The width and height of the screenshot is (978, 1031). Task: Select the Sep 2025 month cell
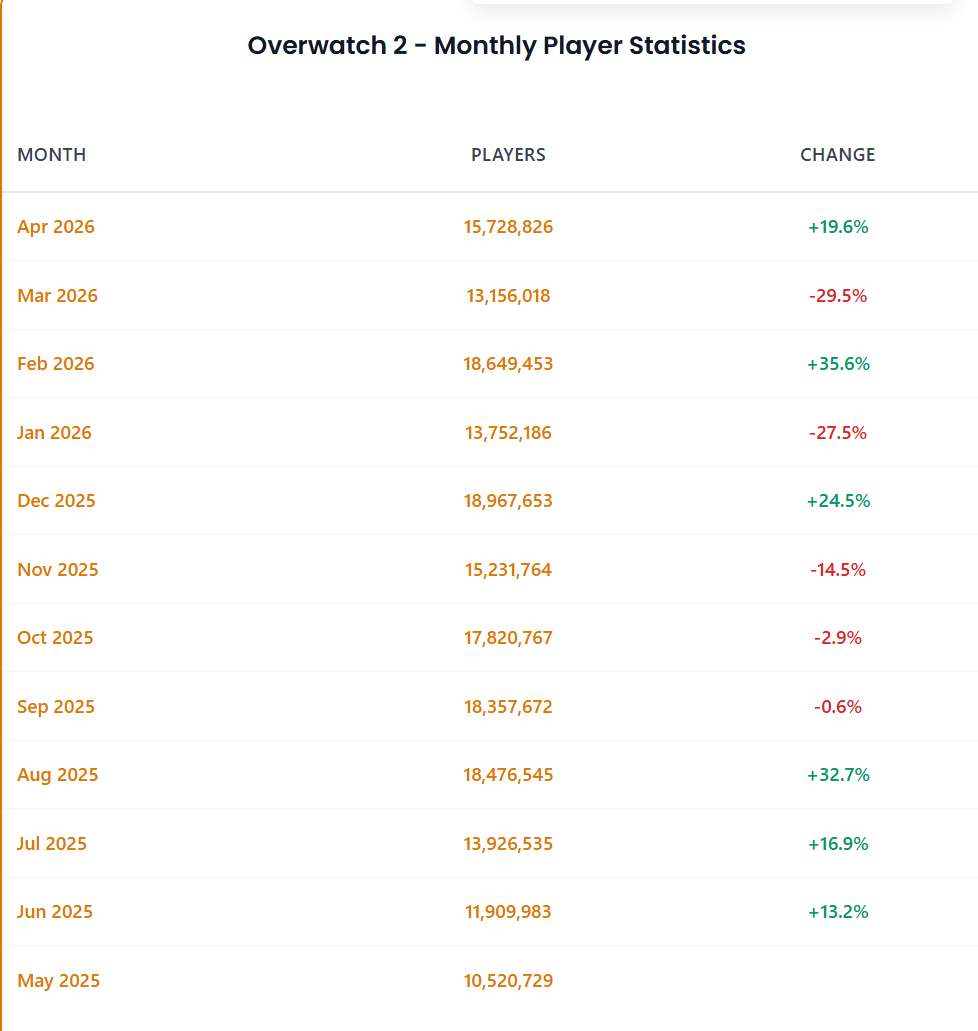[56, 707]
